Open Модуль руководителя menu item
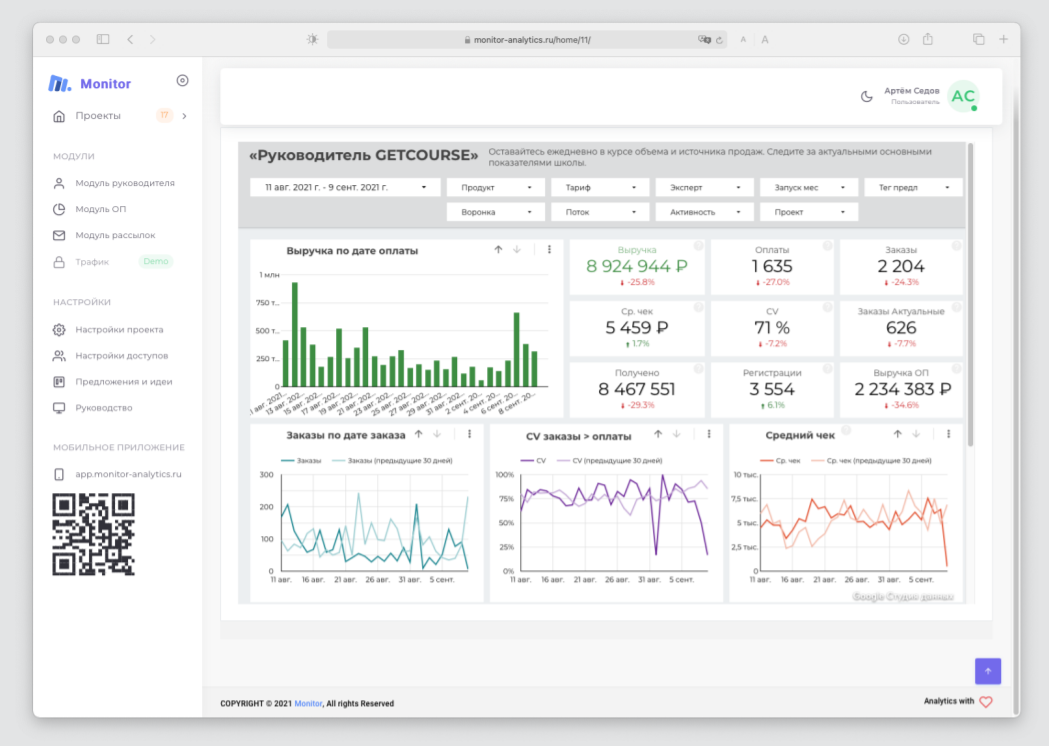This screenshot has width=1049, height=746. [x=124, y=183]
